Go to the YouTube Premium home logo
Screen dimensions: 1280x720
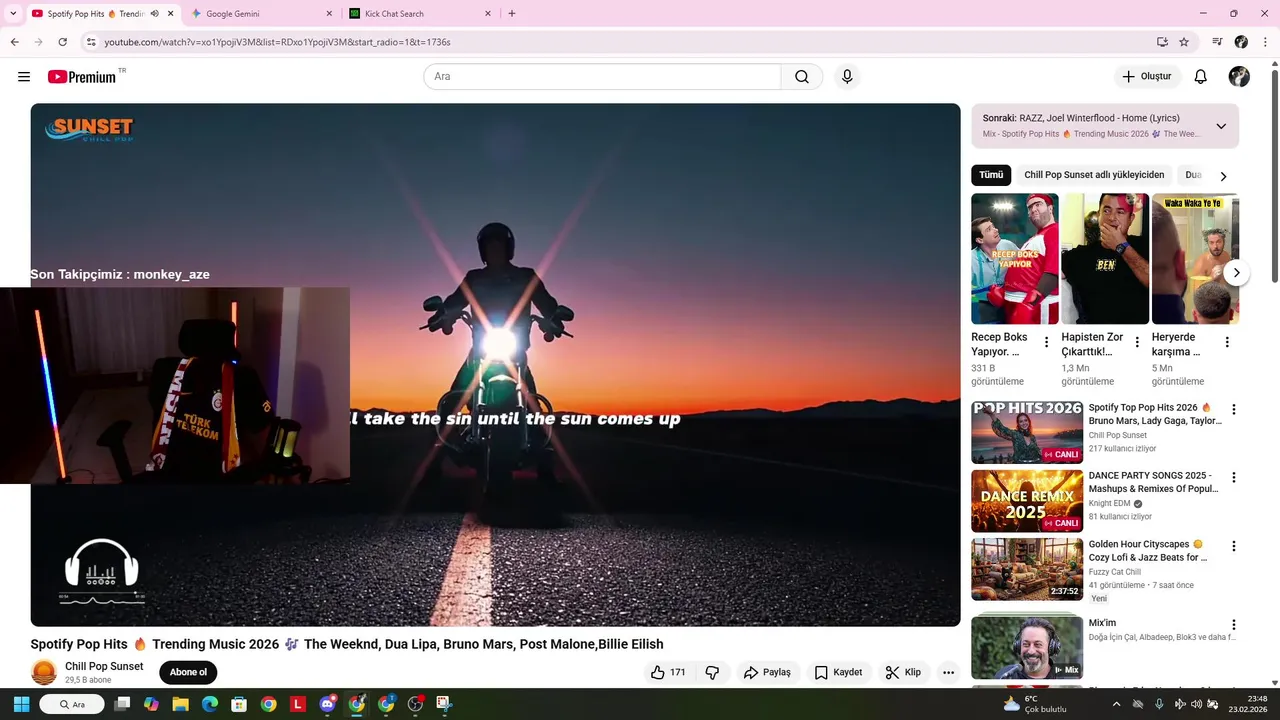pos(83,77)
